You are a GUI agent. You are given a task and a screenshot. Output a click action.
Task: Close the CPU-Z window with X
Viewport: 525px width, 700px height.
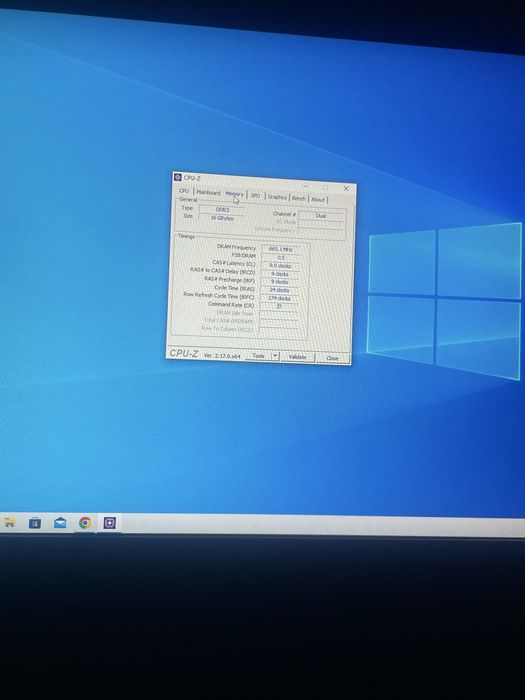click(x=346, y=189)
